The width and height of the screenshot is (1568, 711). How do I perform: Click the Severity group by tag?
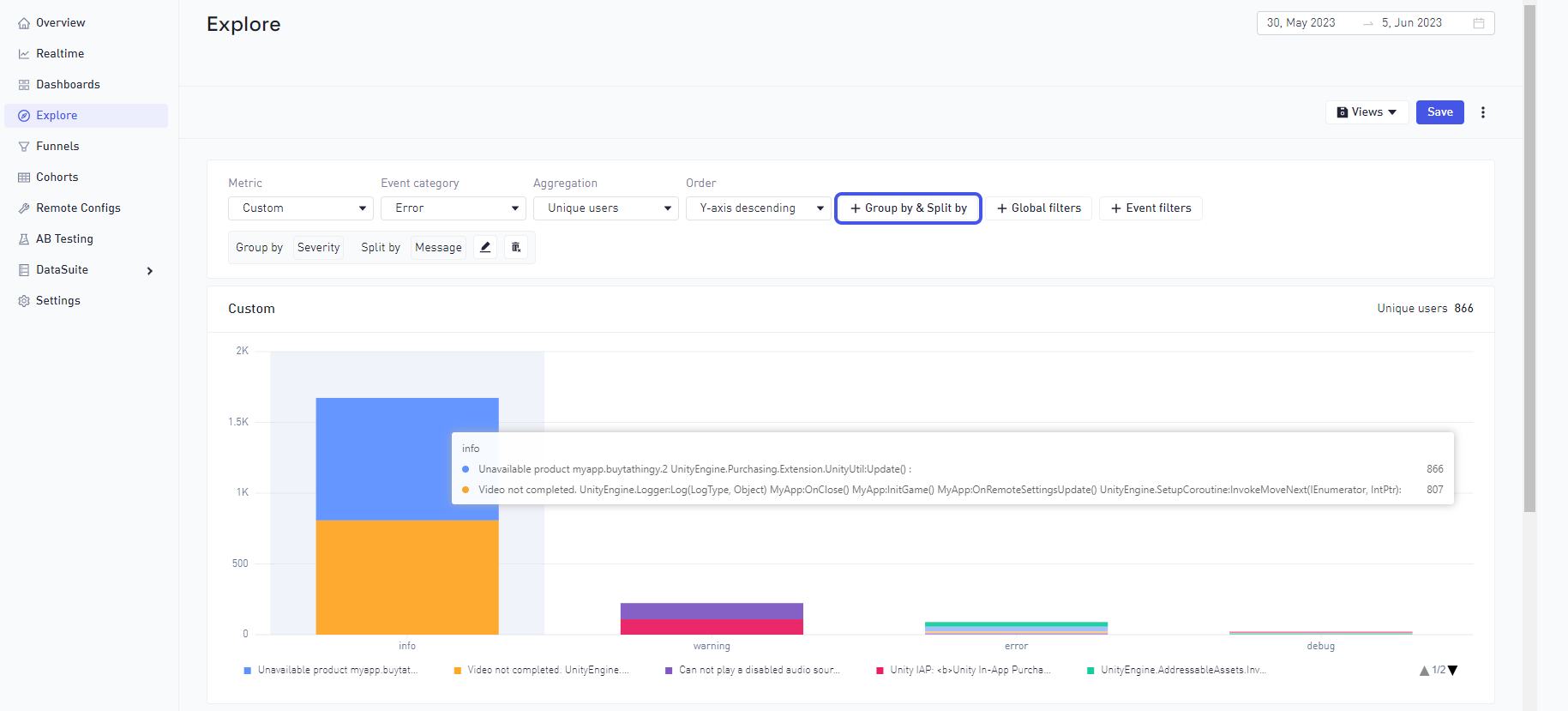(318, 248)
